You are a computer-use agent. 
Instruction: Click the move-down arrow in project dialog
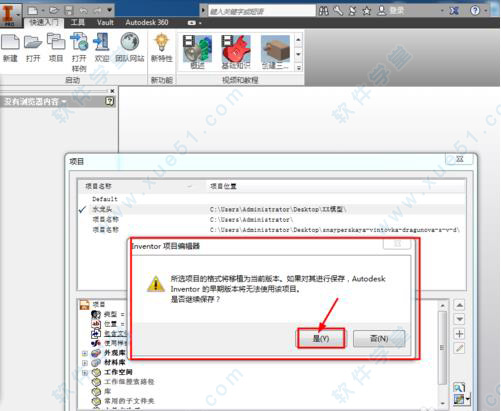tap(459, 319)
